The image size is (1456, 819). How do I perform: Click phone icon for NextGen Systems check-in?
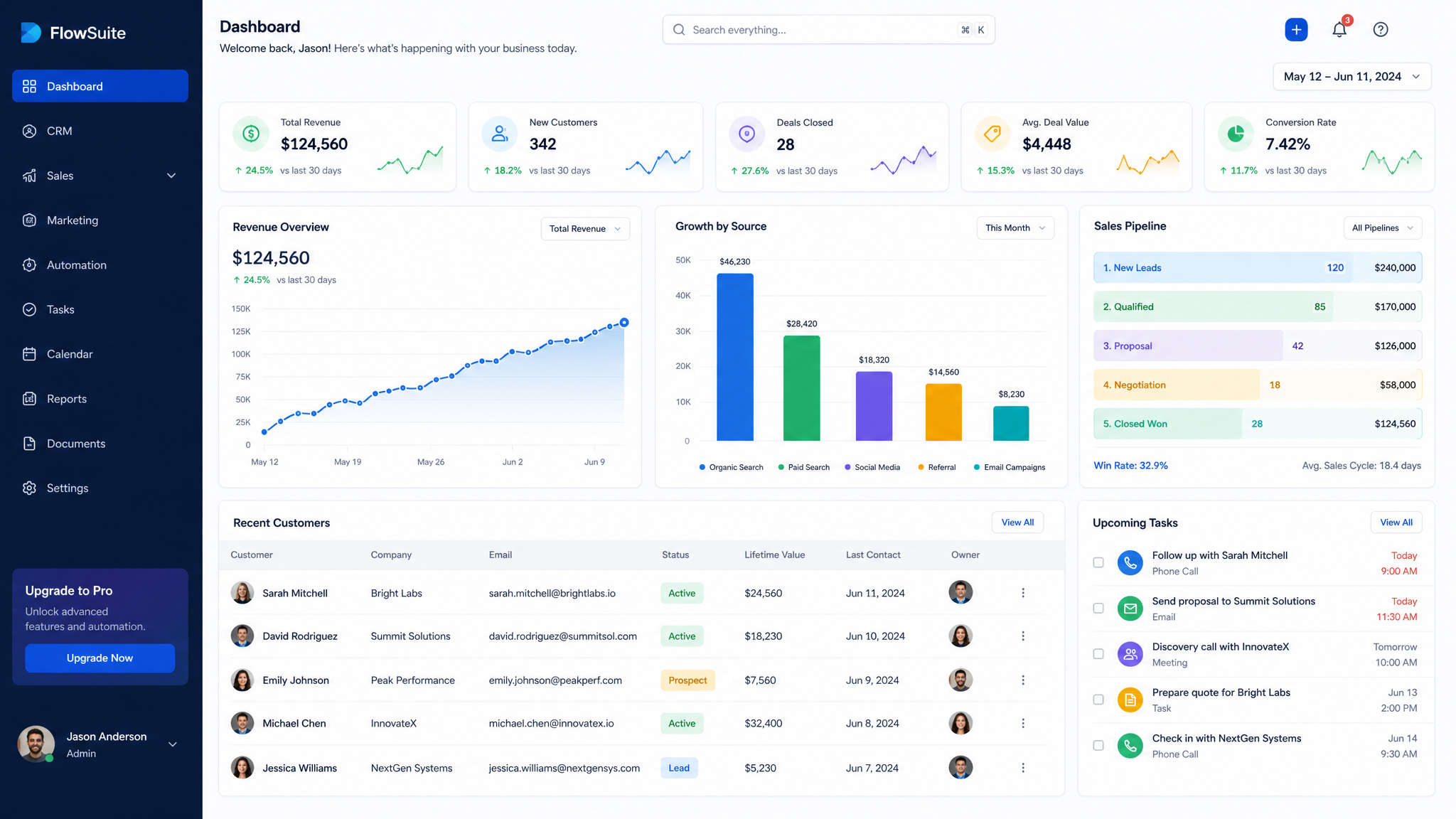pos(1130,746)
